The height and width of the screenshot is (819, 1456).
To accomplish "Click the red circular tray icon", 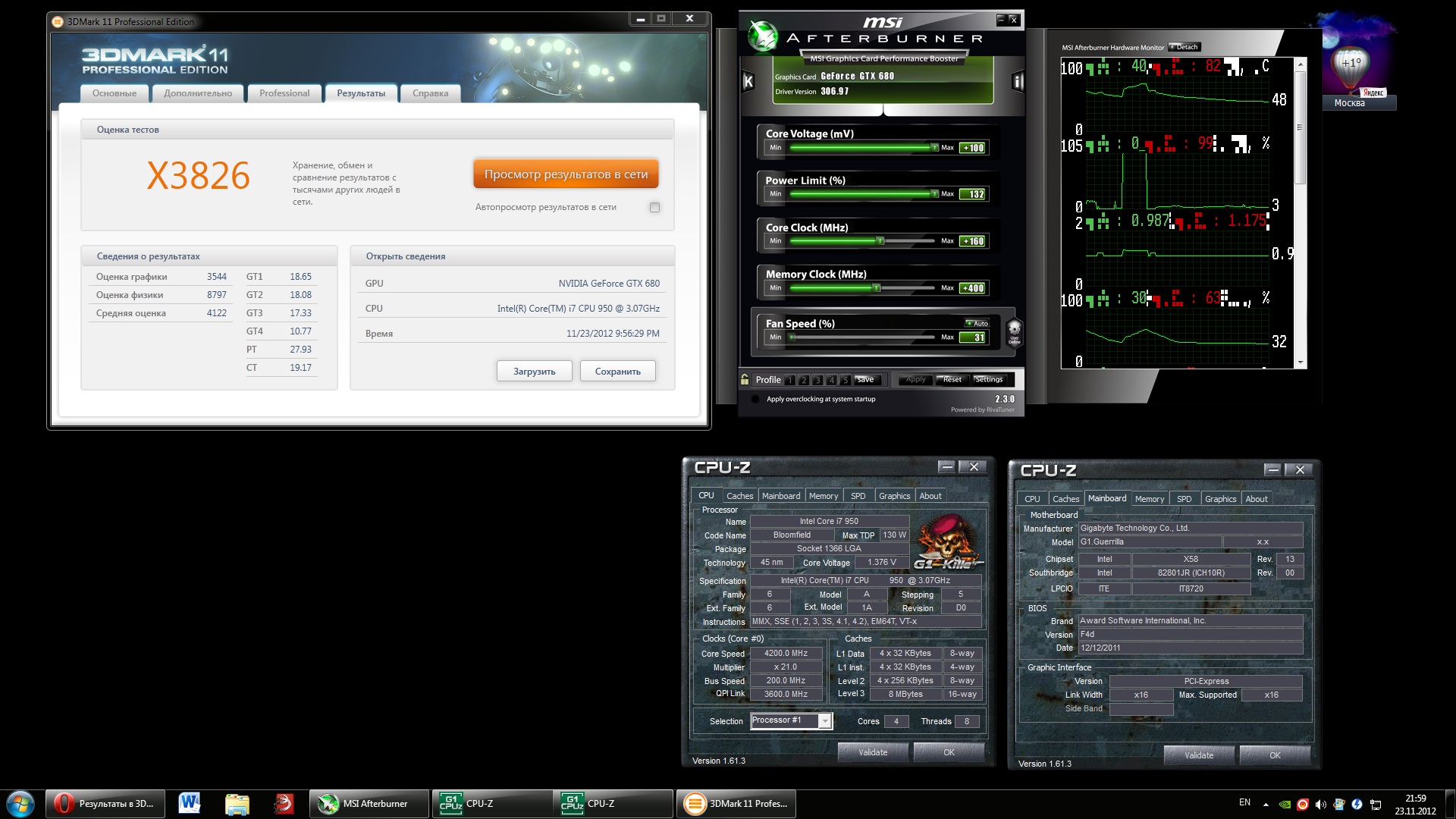I will tap(1303, 804).
